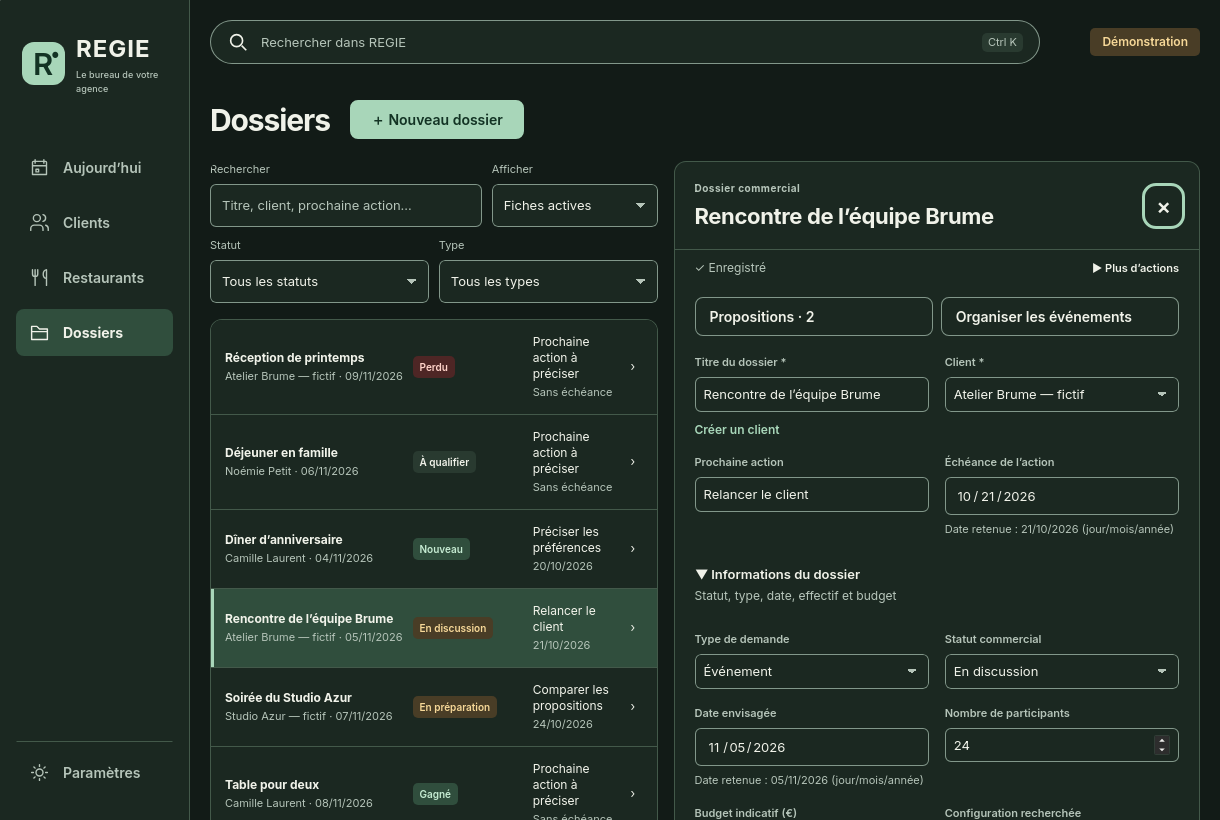This screenshot has height=820, width=1220.
Task: Click the Titre, client, prochaine action field
Action: tap(346, 205)
